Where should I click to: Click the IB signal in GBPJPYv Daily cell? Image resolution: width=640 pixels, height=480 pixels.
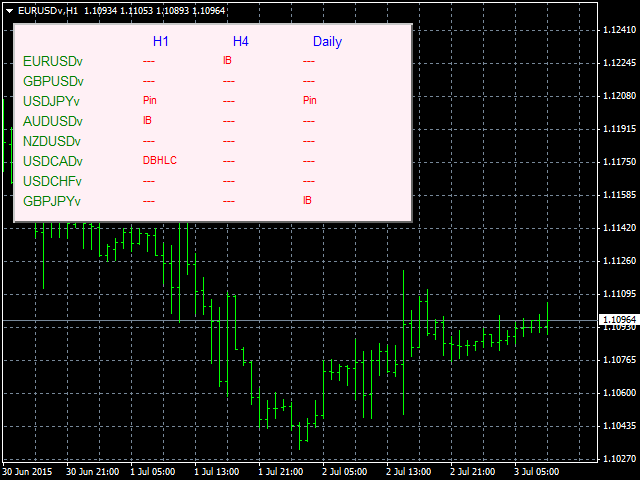[307, 200]
